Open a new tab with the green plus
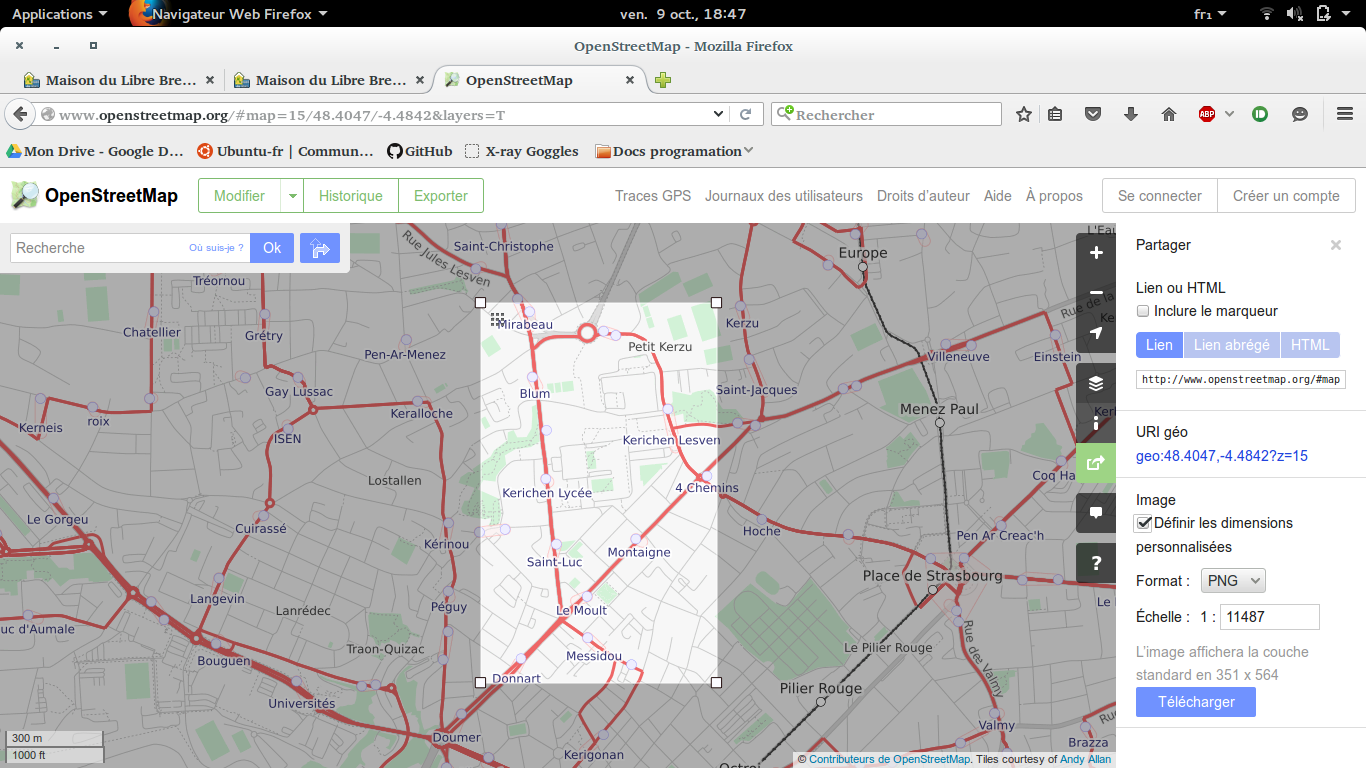This screenshot has height=768, width=1366. click(662, 81)
